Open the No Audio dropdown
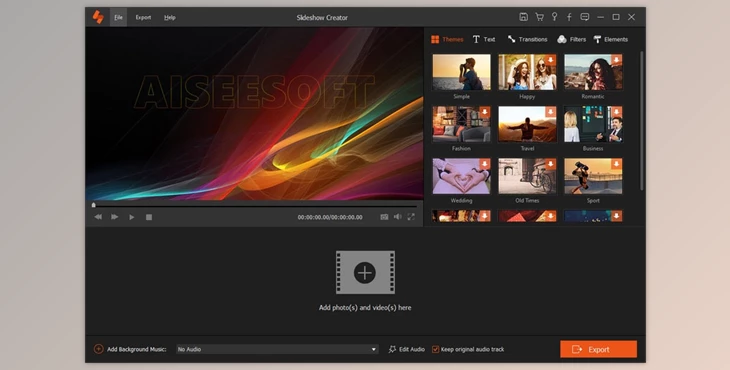 coord(277,349)
